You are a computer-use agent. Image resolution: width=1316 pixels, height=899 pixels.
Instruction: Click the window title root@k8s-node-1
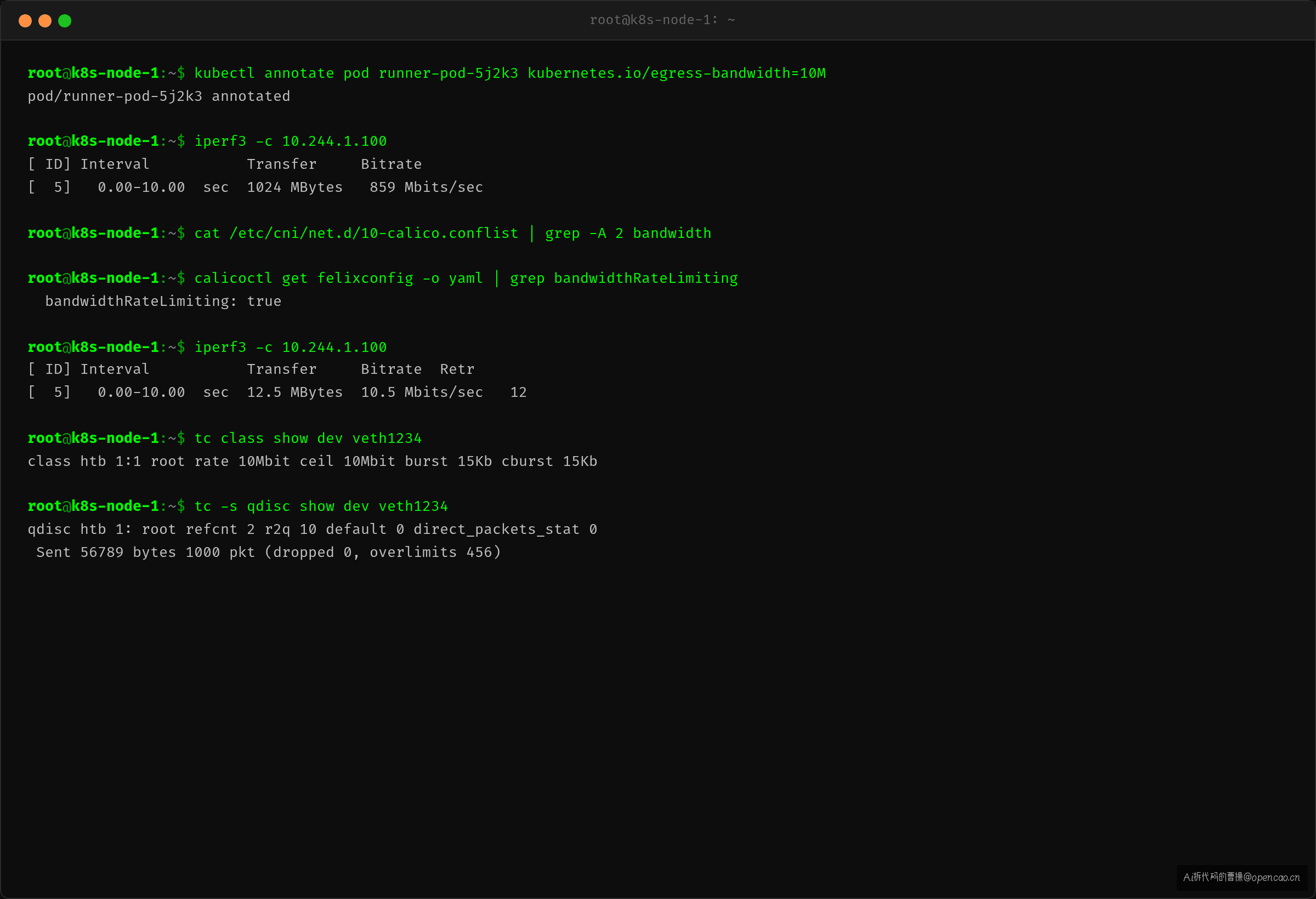pyautogui.click(x=662, y=20)
